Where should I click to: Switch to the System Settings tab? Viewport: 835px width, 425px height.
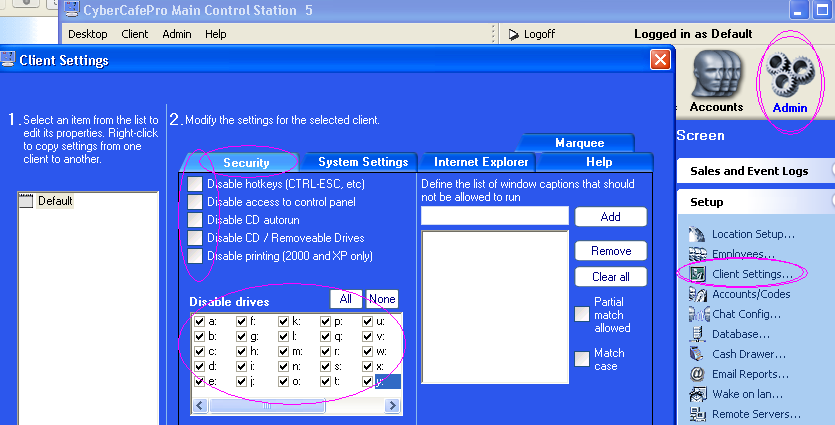pos(362,162)
